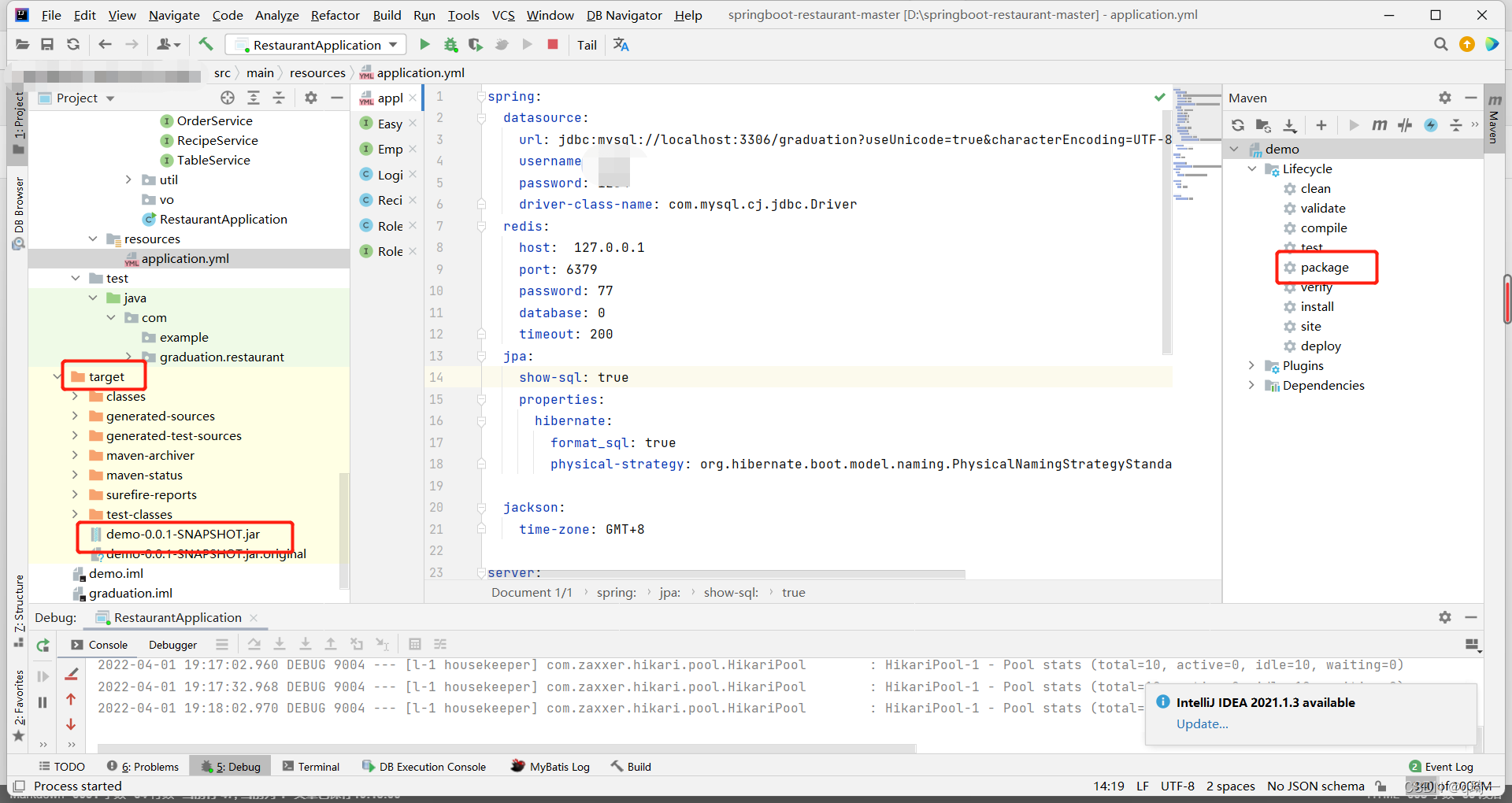1512x803 pixels.
Task: Clear the console with the eraser icon
Action: tap(72, 674)
